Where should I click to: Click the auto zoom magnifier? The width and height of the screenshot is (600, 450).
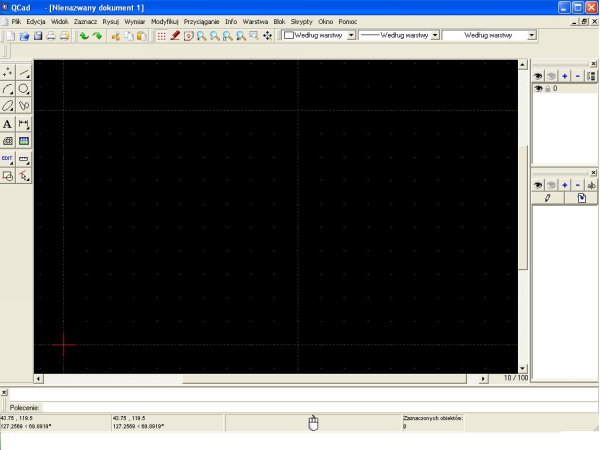[x=228, y=36]
